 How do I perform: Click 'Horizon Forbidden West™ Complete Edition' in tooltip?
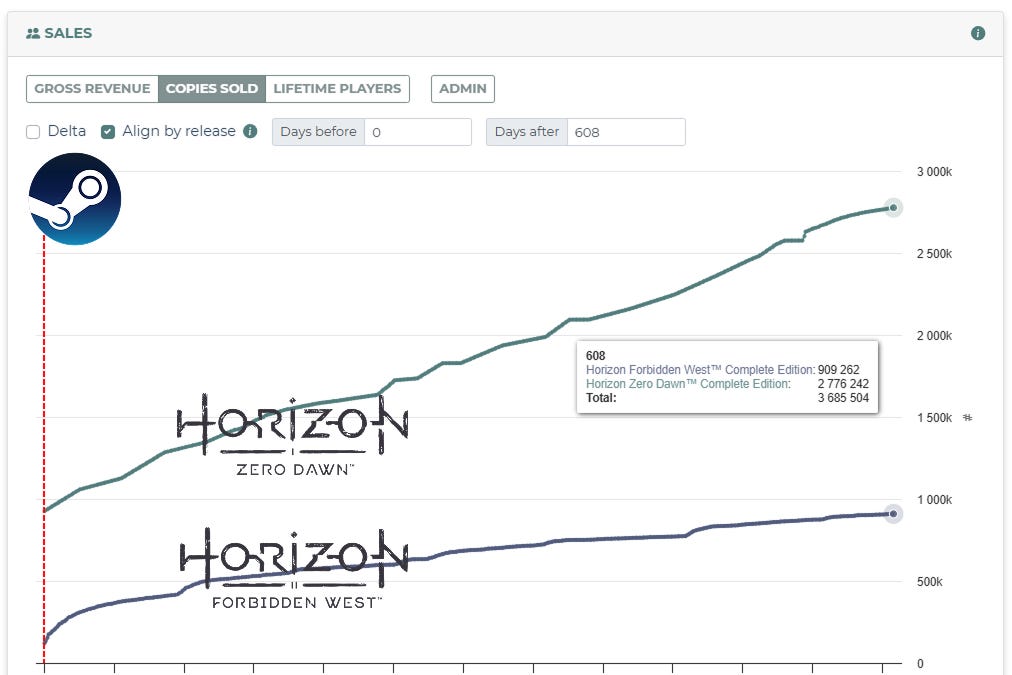click(700, 370)
